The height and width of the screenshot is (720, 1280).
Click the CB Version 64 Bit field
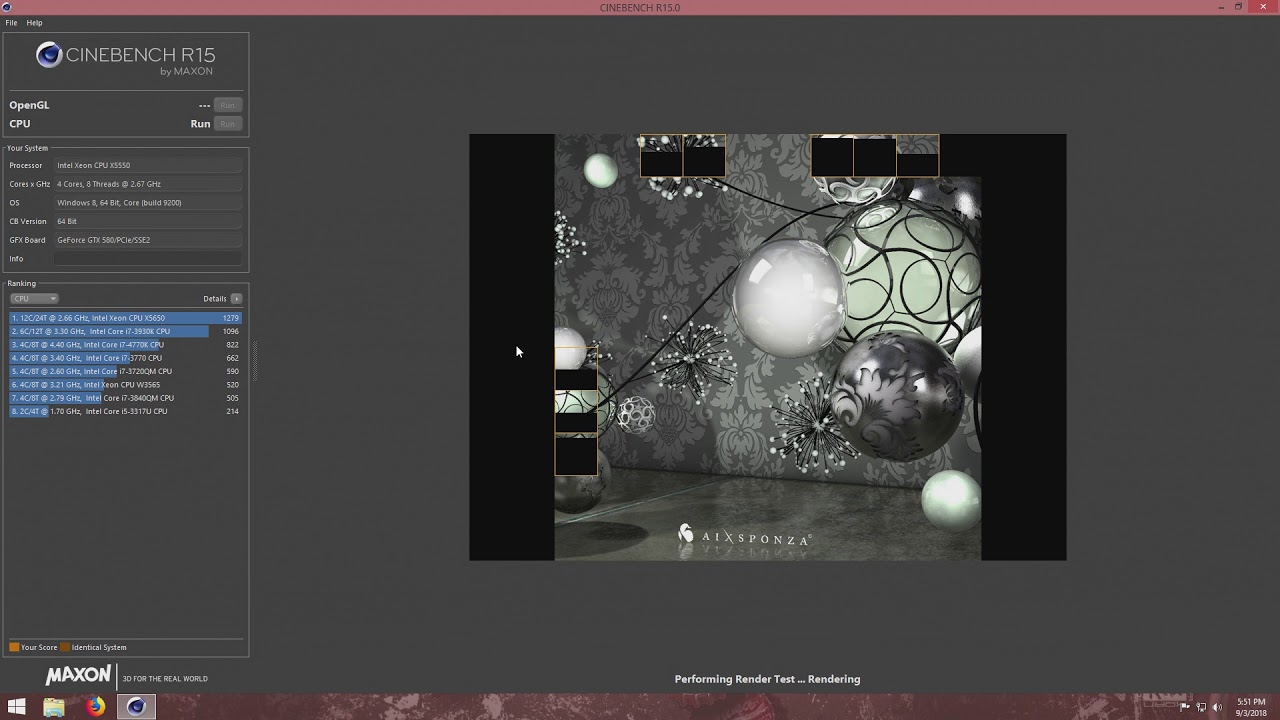148,221
